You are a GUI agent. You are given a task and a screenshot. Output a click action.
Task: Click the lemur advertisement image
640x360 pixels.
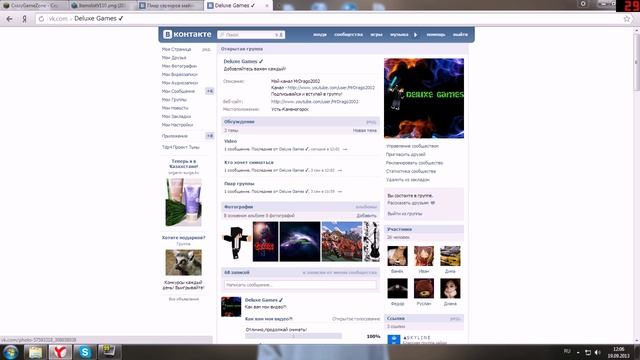point(183,262)
